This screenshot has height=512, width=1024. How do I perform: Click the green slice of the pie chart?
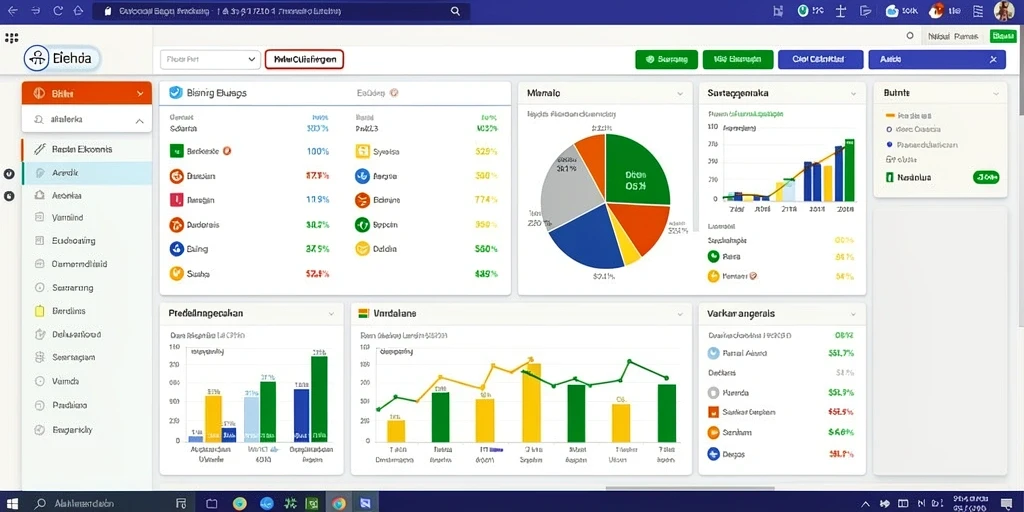point(635,171)
